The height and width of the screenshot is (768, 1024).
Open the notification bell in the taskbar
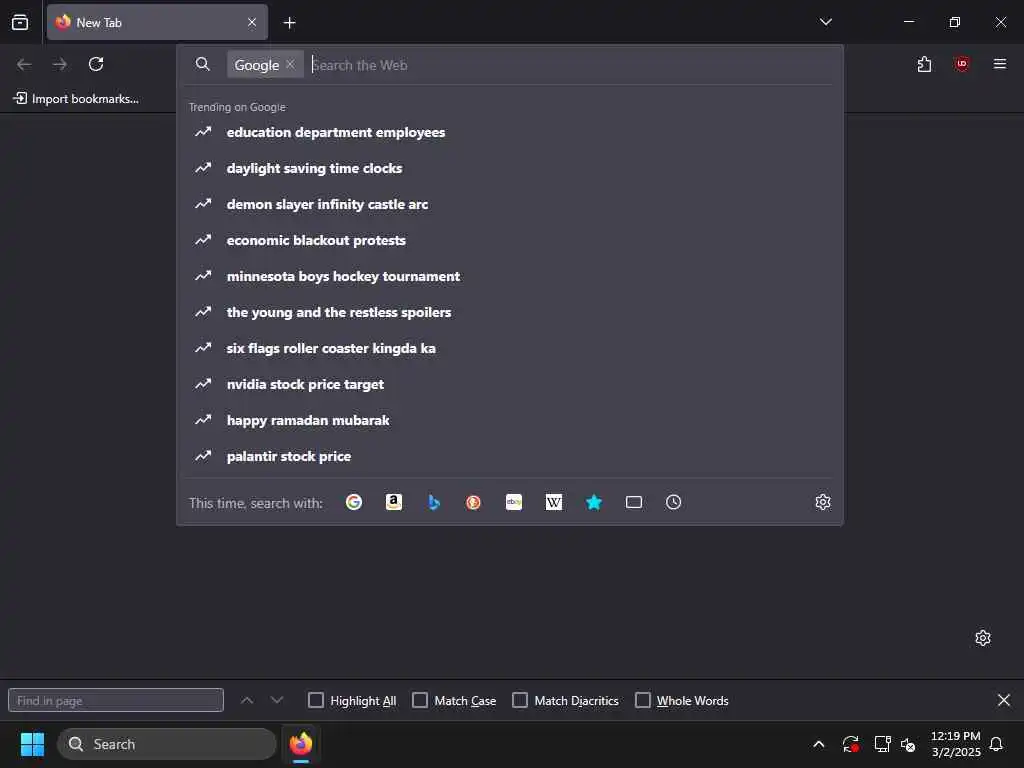[996, 744]
